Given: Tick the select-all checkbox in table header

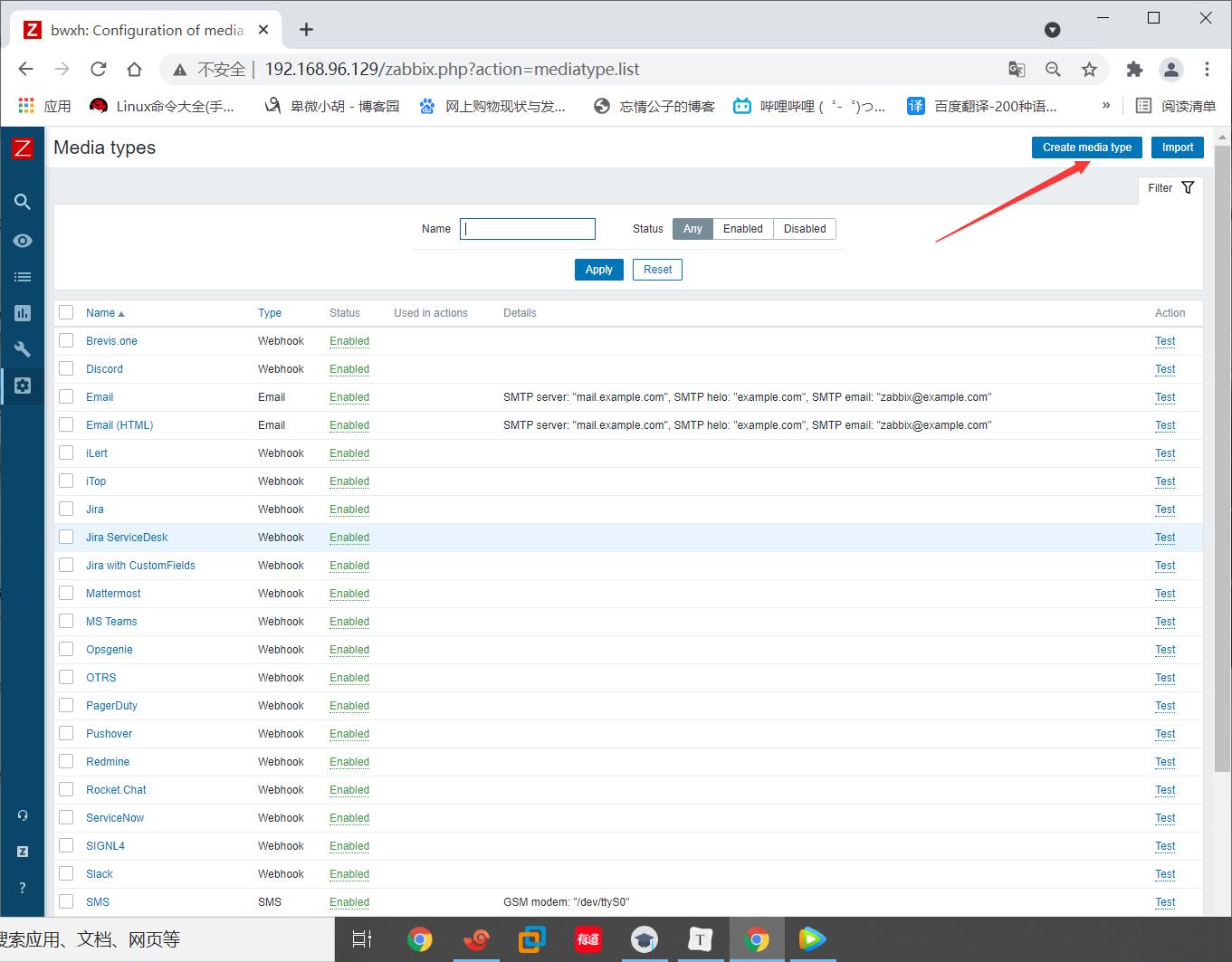Looking at the screenshot, I should (x=66, y=312).
